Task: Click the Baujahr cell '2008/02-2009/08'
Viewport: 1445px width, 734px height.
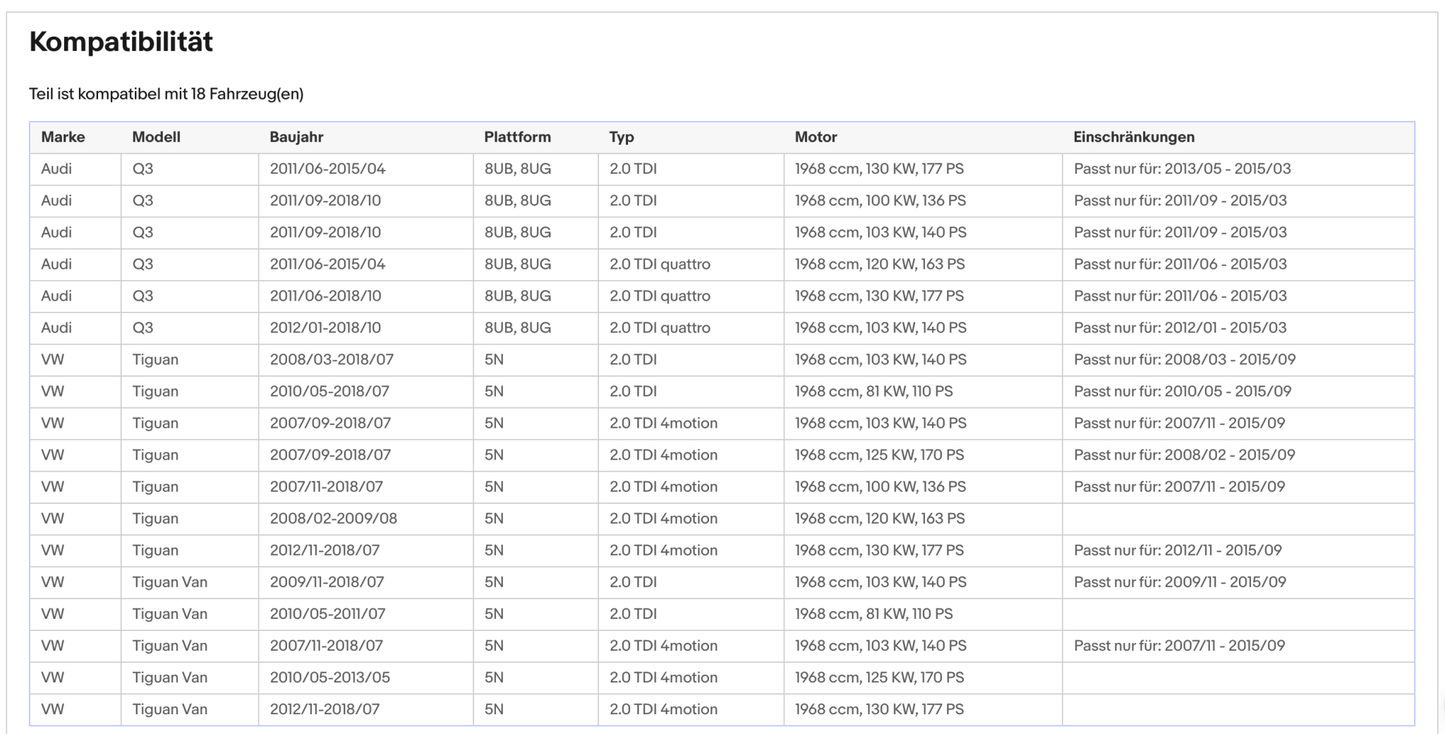Action: (x=333, y=519)
